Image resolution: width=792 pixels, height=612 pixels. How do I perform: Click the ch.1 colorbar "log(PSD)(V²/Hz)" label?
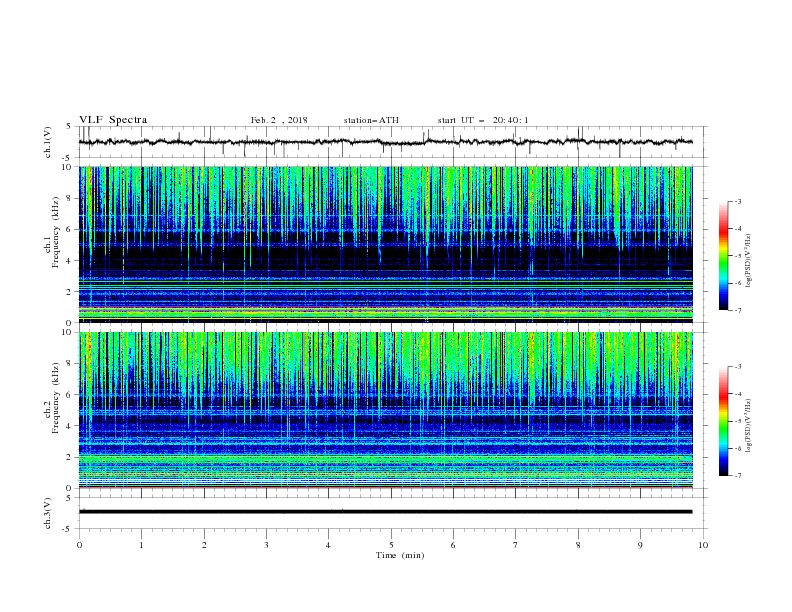pos(748,261)
